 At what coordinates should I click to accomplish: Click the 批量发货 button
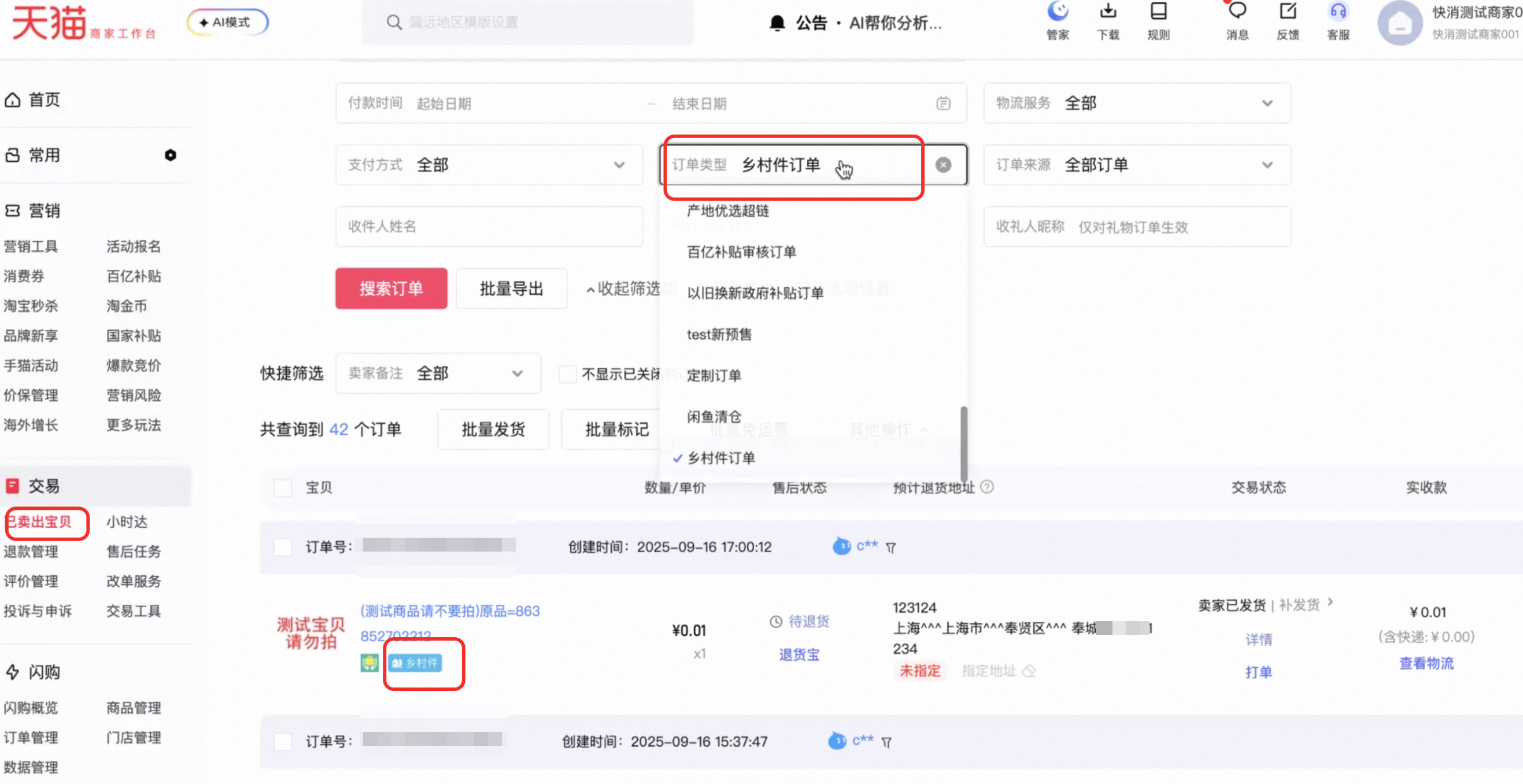(493, 429)
